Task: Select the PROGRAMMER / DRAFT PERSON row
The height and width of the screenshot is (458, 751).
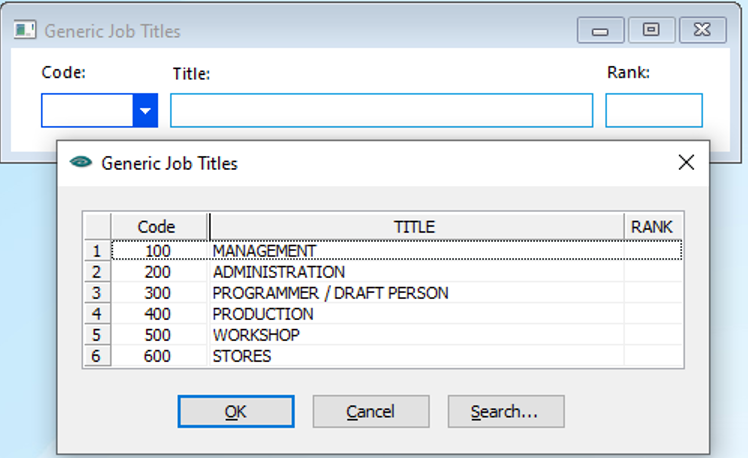Action: pos(397,293)
